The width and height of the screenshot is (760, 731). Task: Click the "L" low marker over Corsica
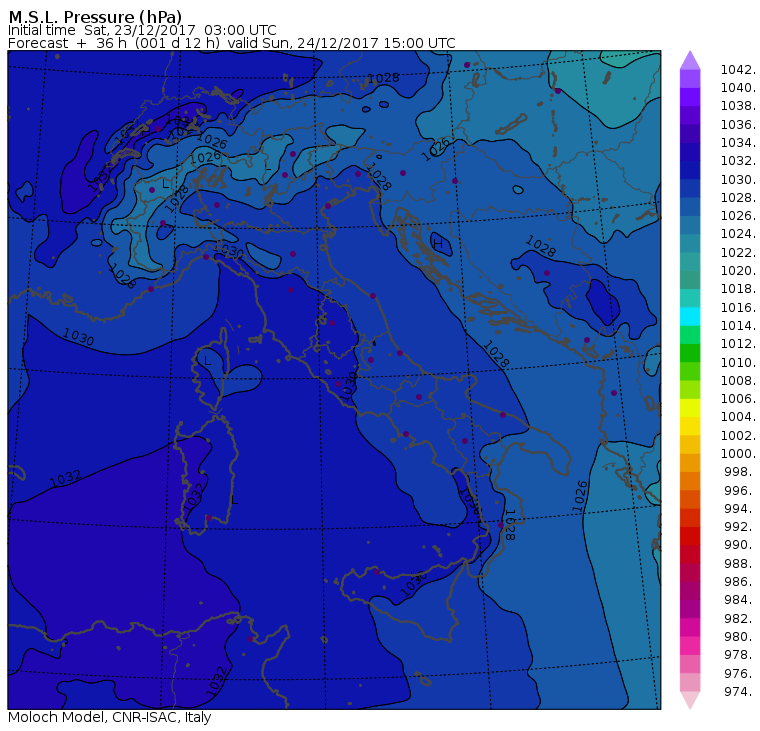[x=207, y=361]
